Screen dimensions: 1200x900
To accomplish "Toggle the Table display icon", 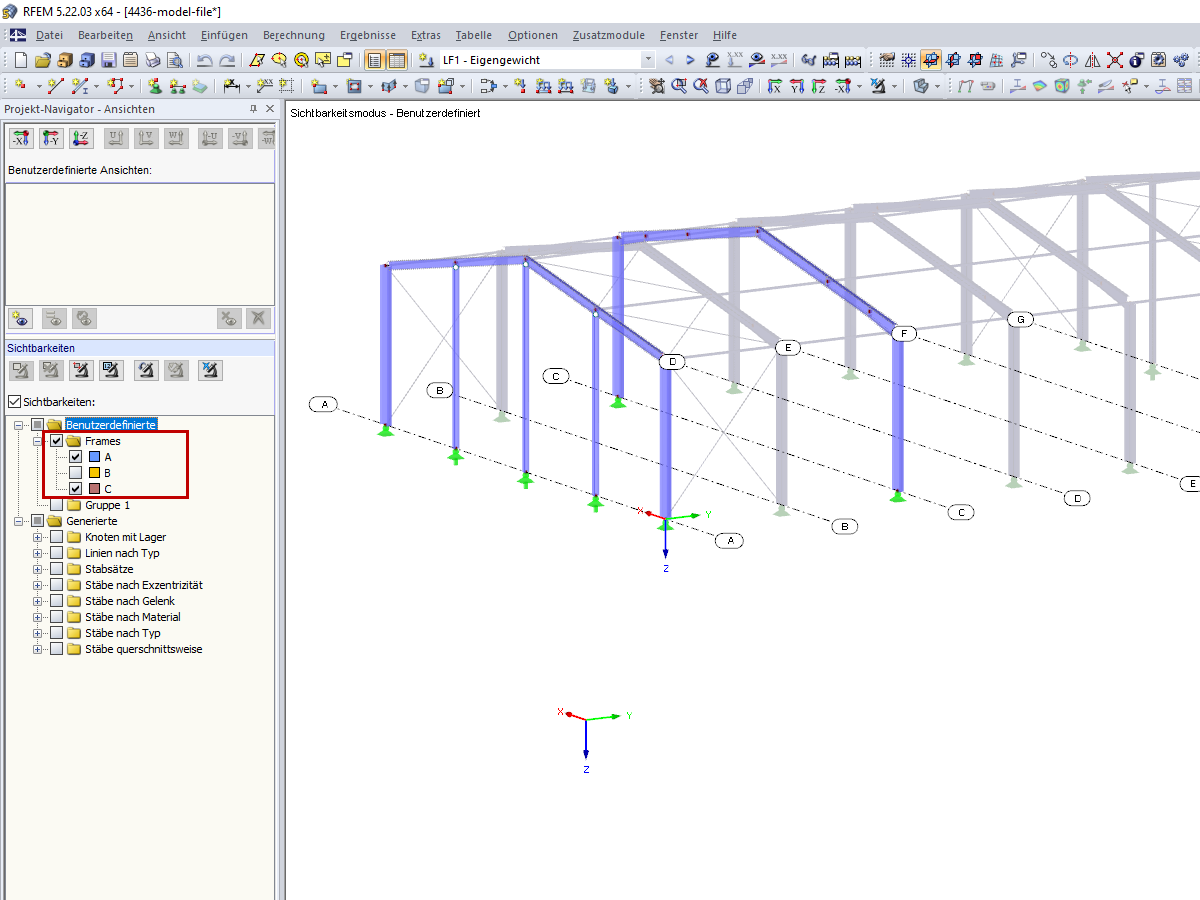I will tap(397, 60).
